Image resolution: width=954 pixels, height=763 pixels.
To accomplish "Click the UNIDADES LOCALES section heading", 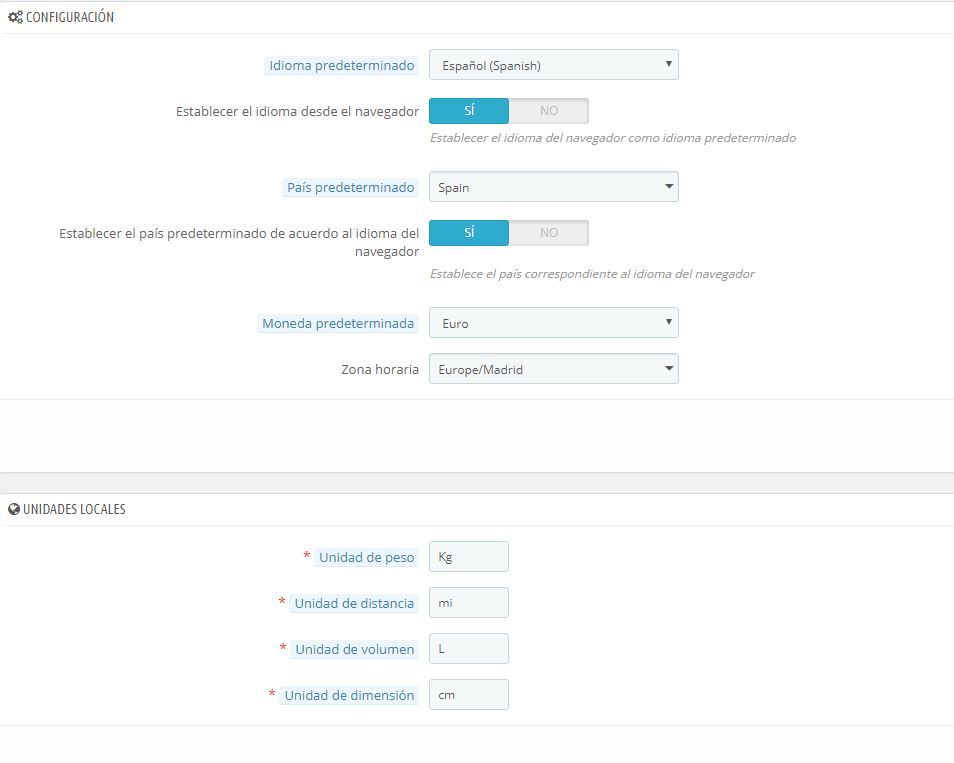I will click(74, 509).
